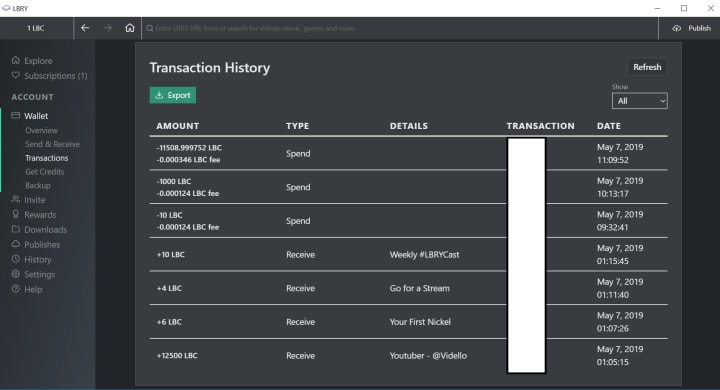The width and height of the screenshot is (720, 390).
Task: Click the Publishes cloud icon in sidebar
Action: coord(16,244)
